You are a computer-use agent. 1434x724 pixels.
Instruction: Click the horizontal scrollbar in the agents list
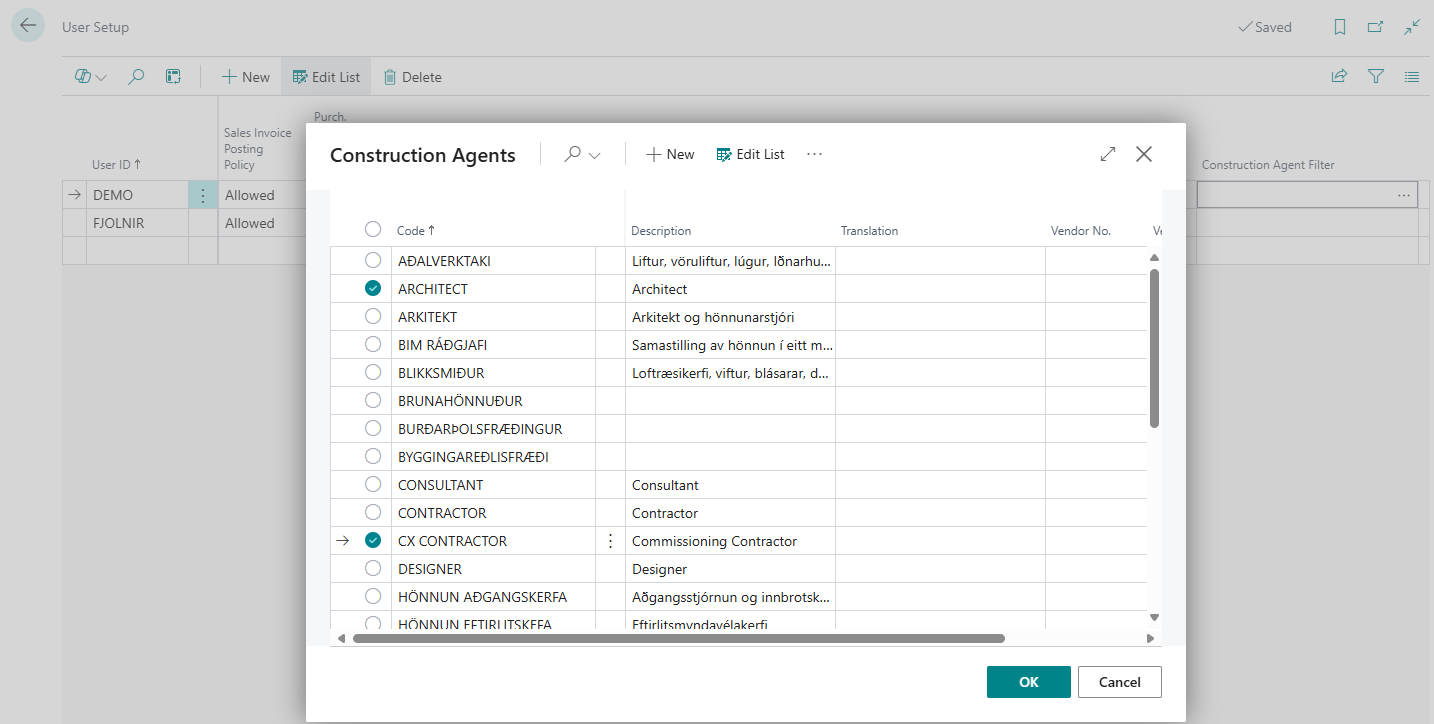pos(678,638)
